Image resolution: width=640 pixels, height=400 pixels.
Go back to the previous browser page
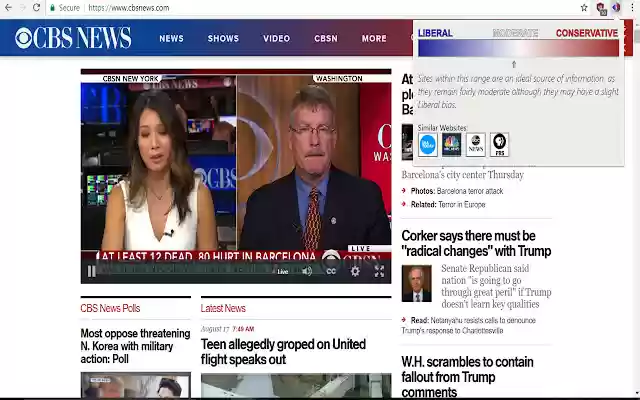coord(8,7)
